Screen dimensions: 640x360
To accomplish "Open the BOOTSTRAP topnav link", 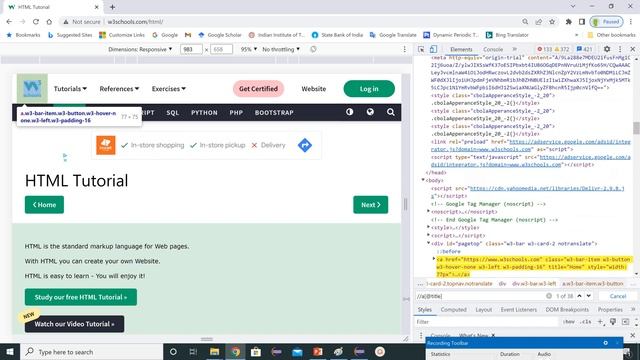I will click(274, 112).
